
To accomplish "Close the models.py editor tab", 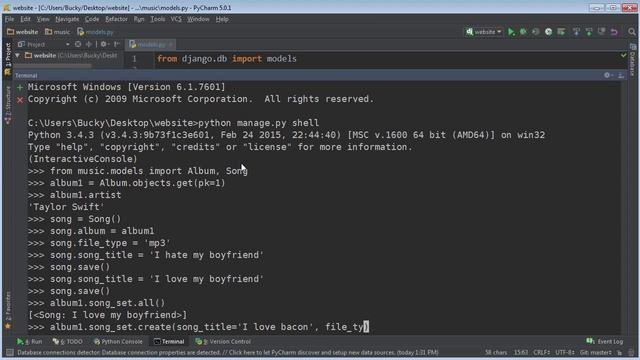I will (171, 44).
